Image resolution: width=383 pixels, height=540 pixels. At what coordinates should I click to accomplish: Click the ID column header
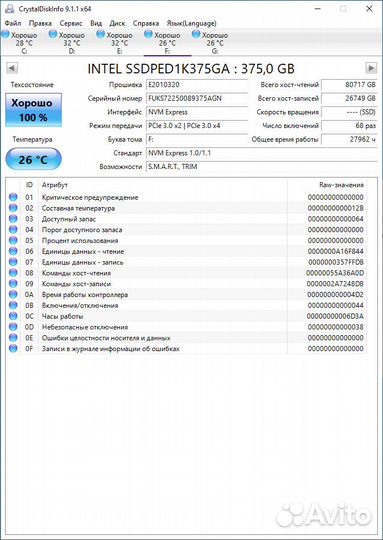(30, 185)
